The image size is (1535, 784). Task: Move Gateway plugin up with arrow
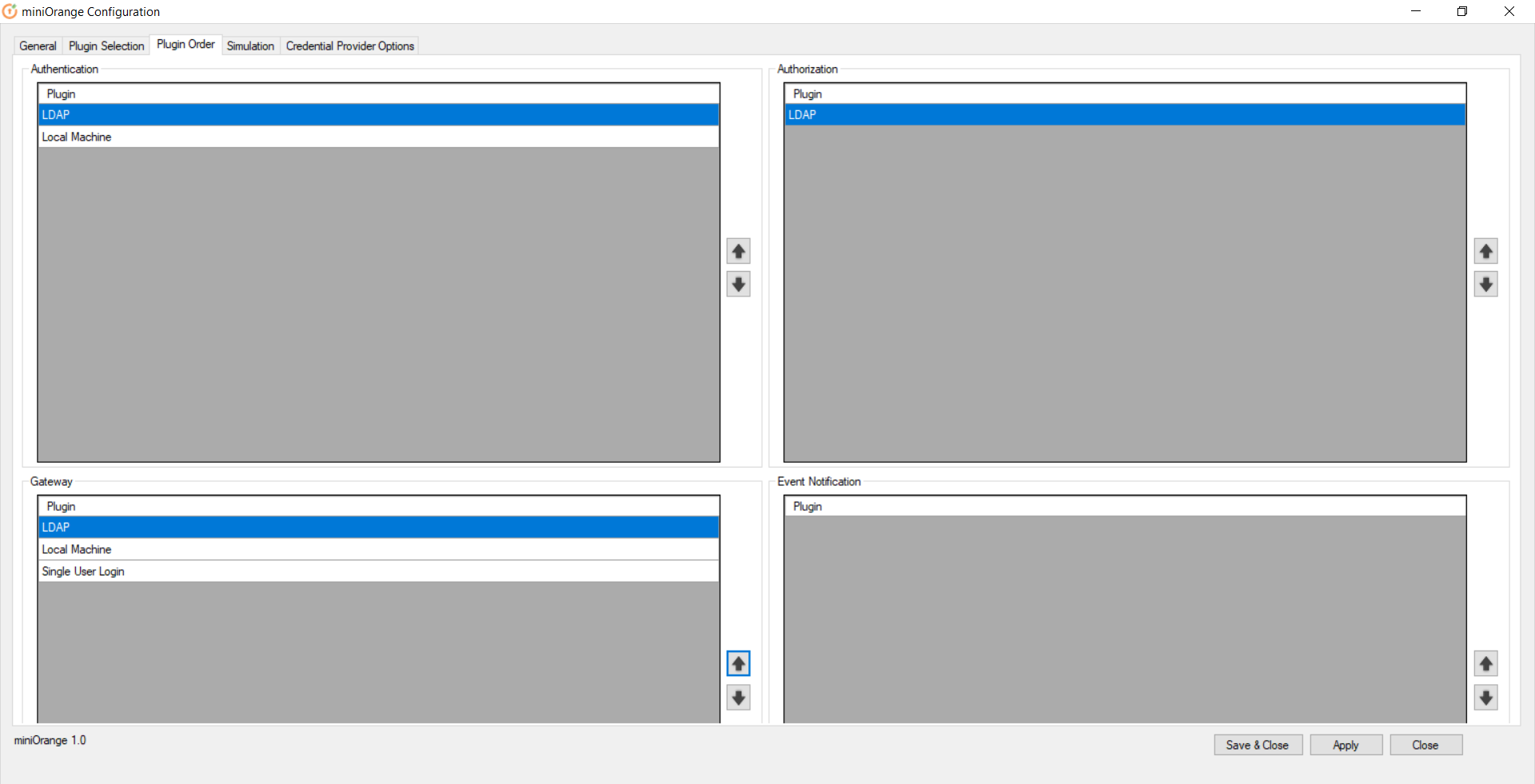738,663
